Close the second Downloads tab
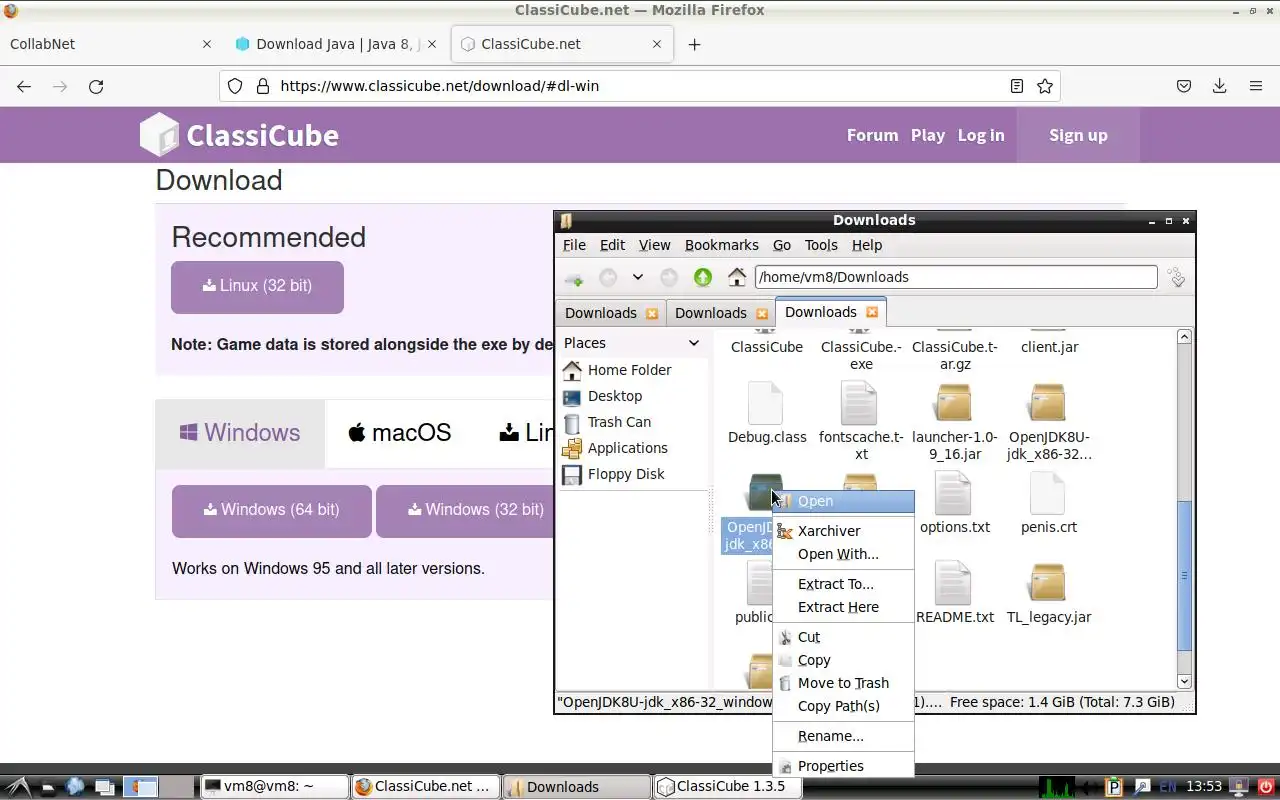The height and width of the screenshot is (800, 1280). (x=762, y=313)
